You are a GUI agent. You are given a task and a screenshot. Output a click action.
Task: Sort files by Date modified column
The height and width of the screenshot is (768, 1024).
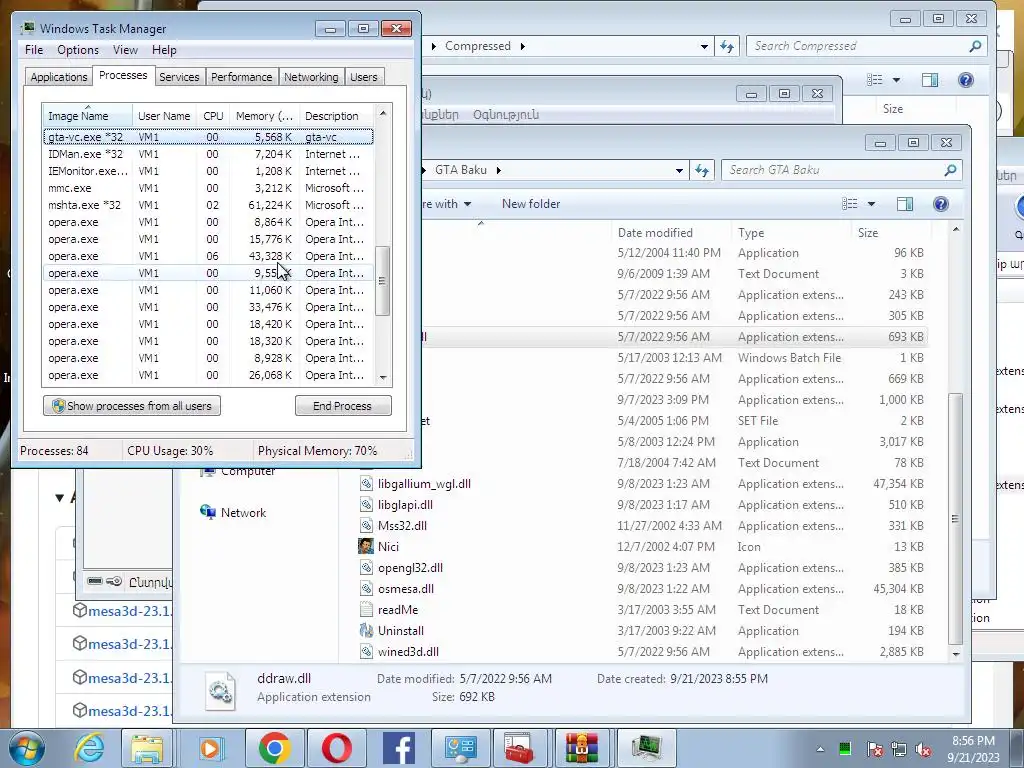pos(671,232)
